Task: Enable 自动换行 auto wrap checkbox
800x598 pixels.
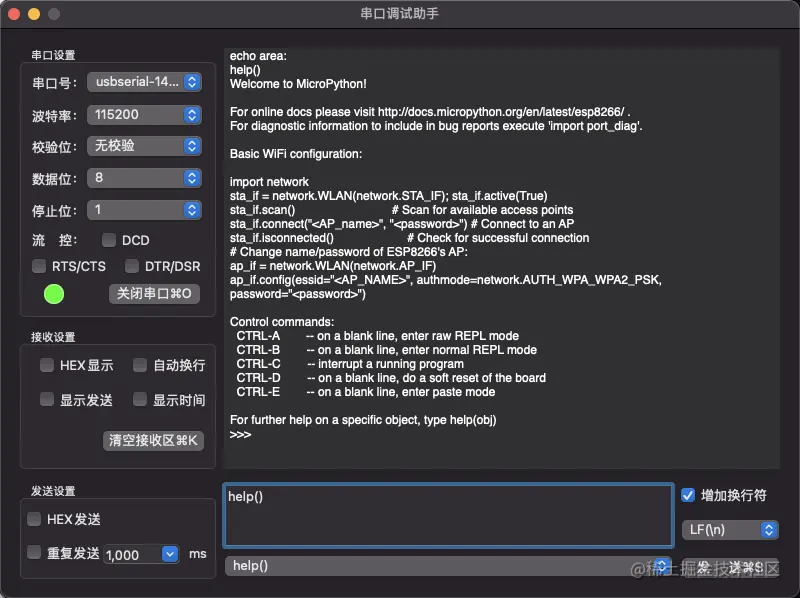Action: click(140, 365)
